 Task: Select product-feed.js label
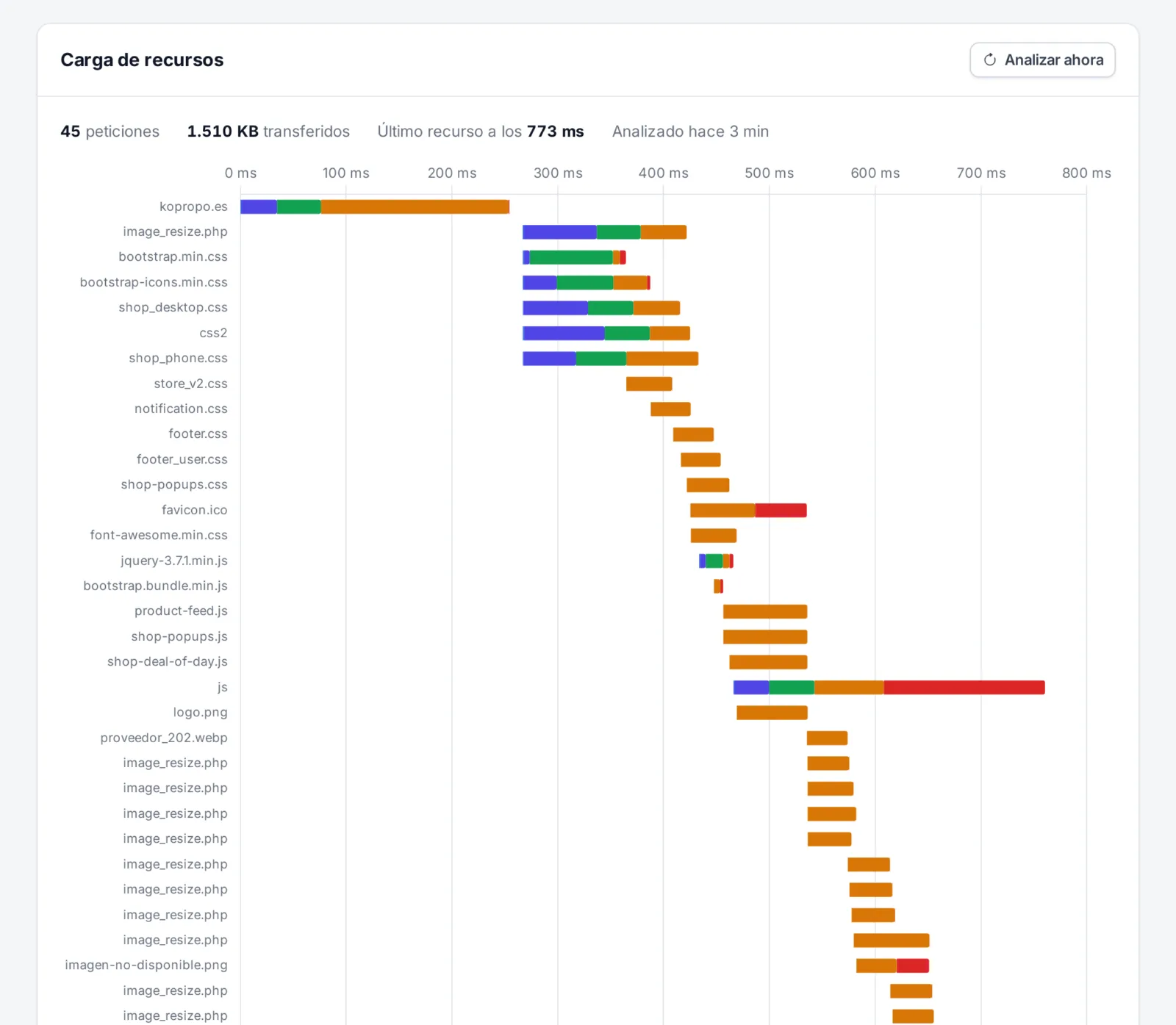click(x=181, y=611)
